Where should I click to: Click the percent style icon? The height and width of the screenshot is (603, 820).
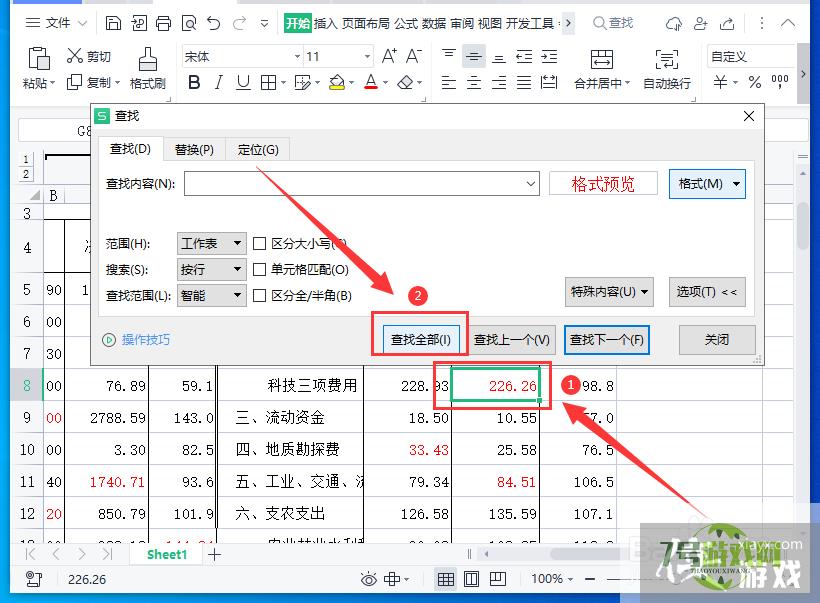(755, 82)
